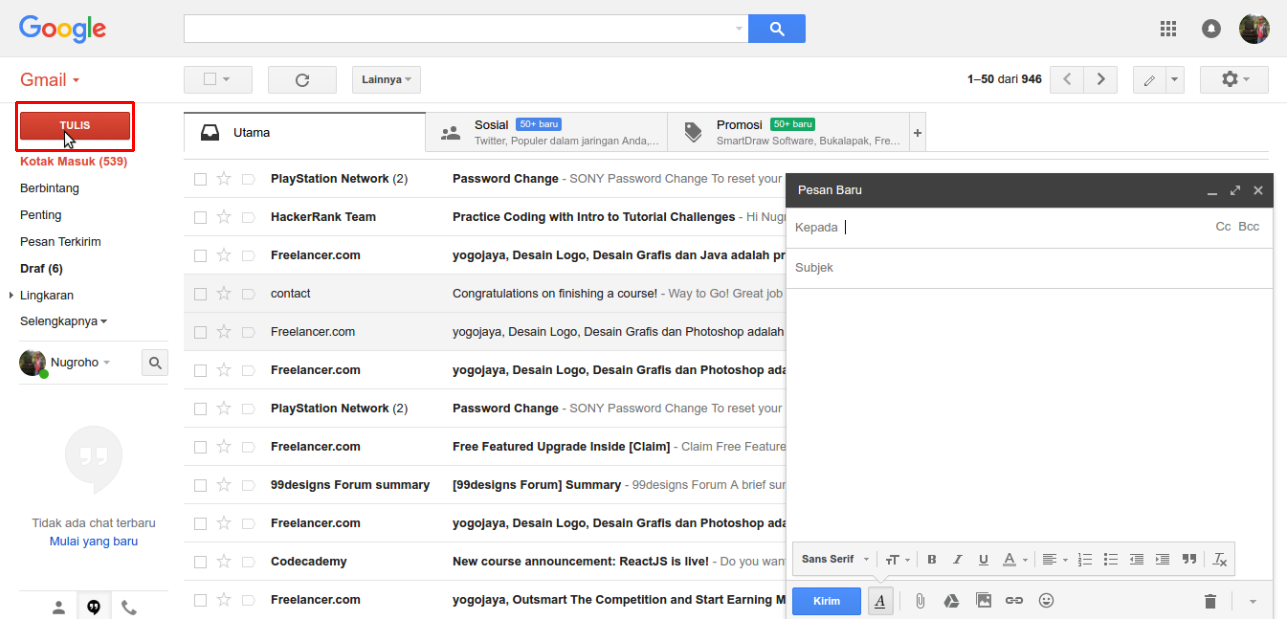Screen dimensions: 1287x619
Task: Open the insert photo icon
Action: [x=983, y=600]
